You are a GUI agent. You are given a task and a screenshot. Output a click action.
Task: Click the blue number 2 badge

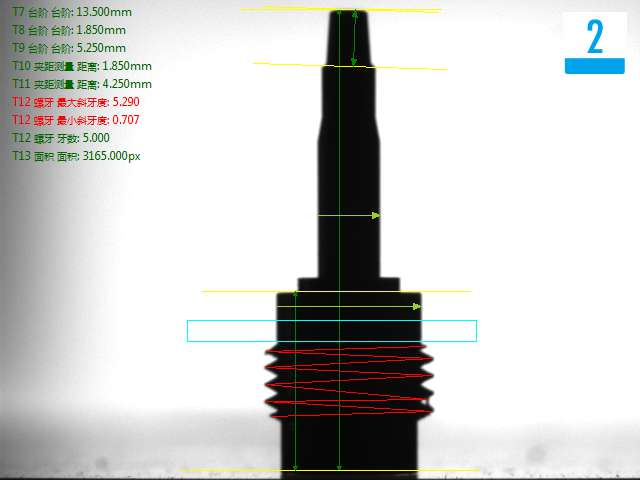[595, 35]
